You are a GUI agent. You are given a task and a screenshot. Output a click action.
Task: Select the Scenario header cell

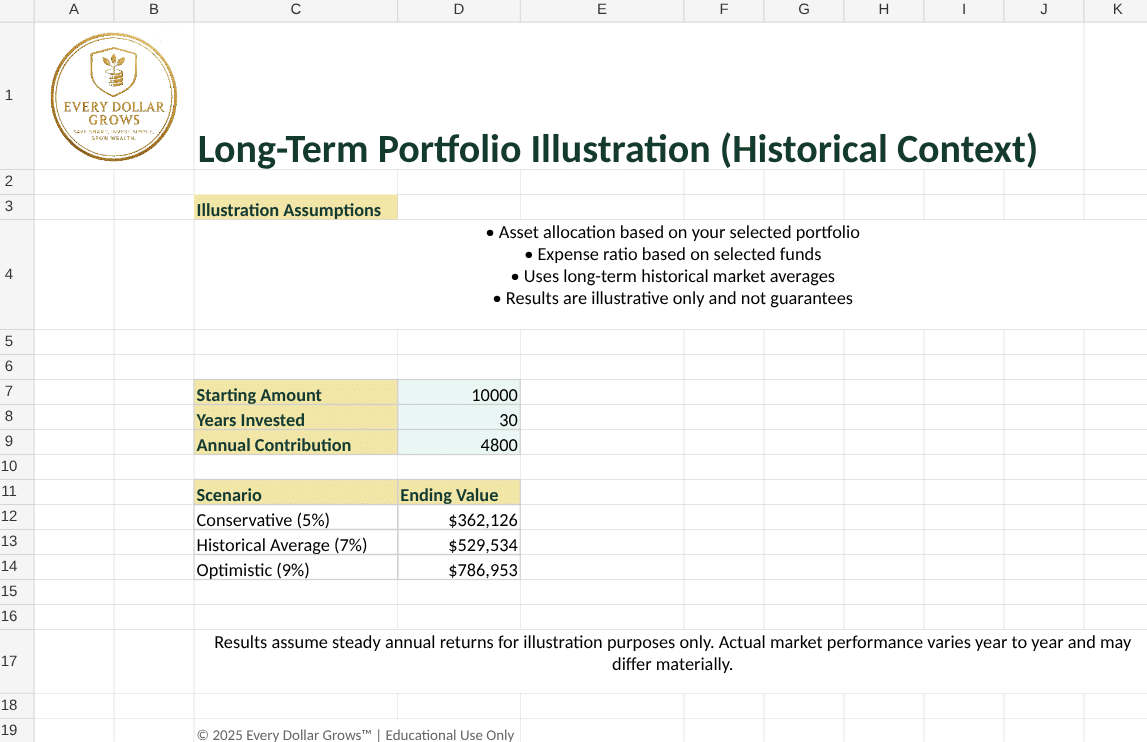tap(296, 492)
